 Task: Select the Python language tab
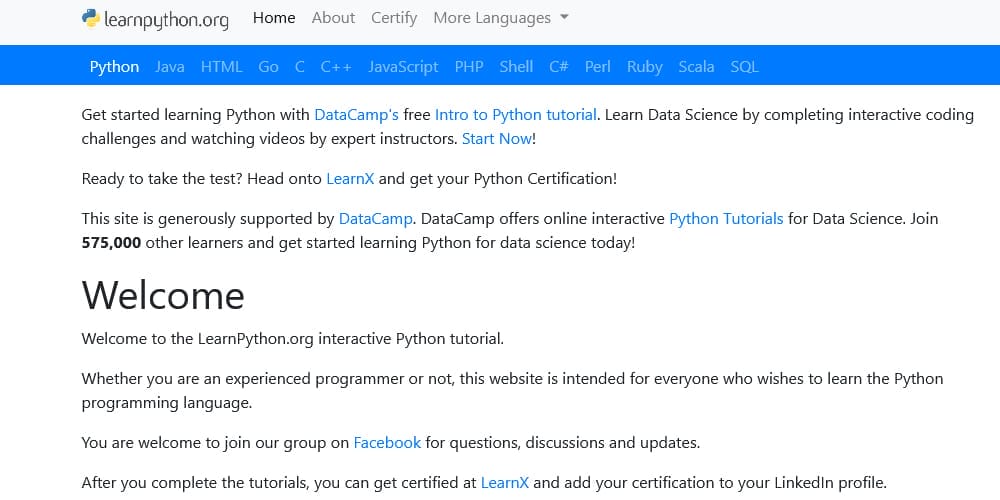114,67
